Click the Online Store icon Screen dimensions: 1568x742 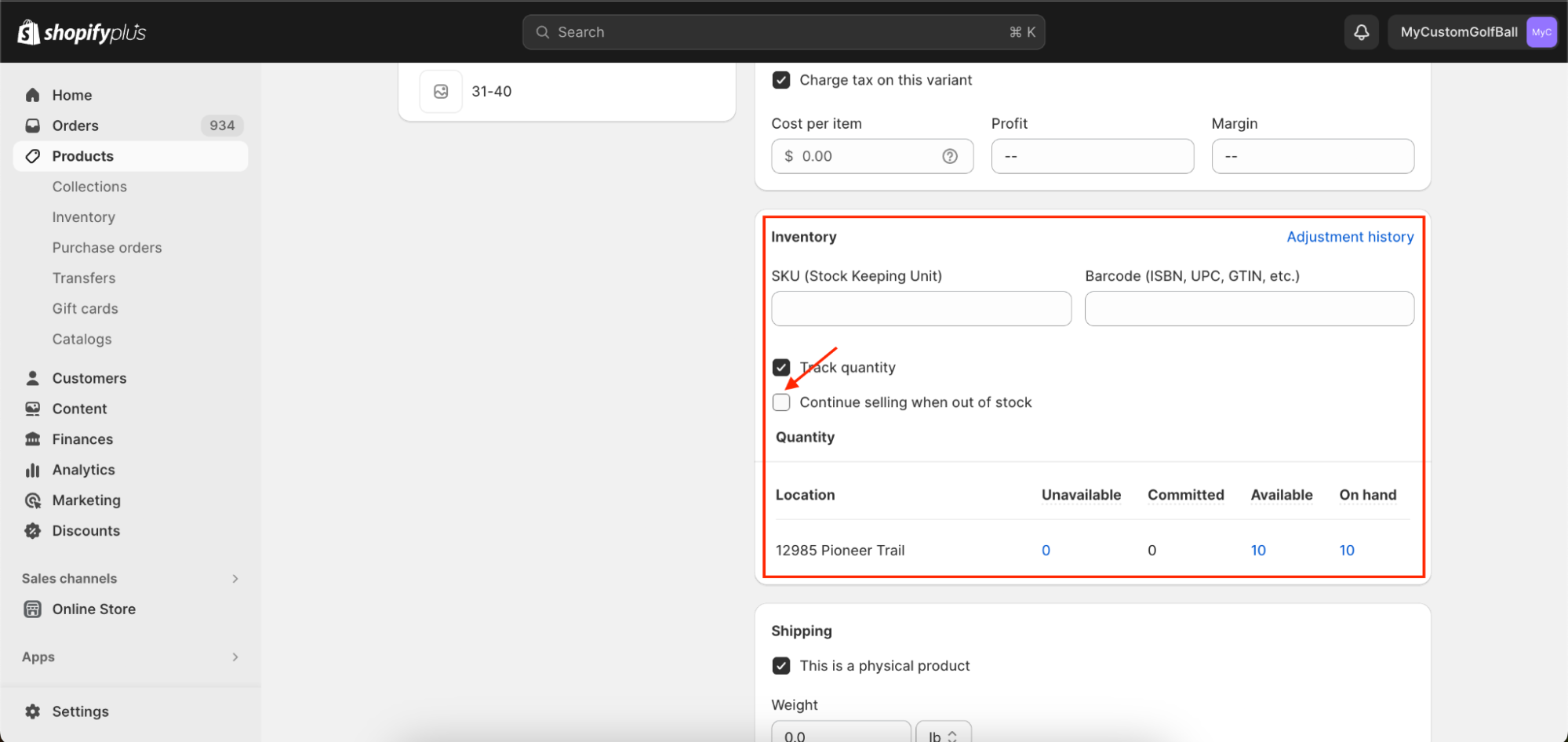pos(33,609)
